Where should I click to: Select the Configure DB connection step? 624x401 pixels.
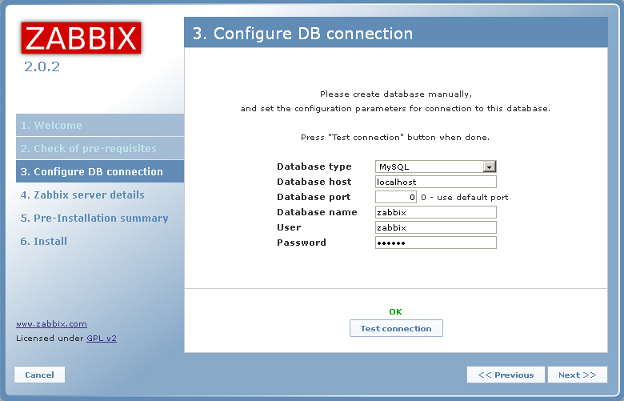91,172
